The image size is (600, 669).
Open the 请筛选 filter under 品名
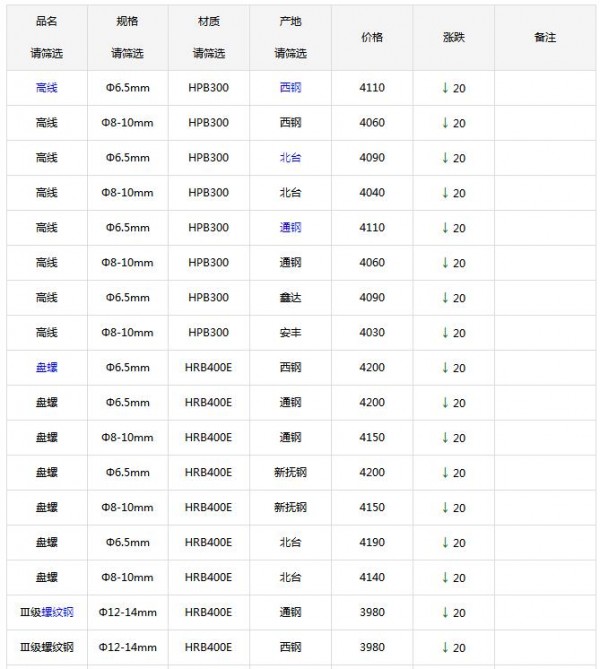pyautogui.click(x=47, y=53)
